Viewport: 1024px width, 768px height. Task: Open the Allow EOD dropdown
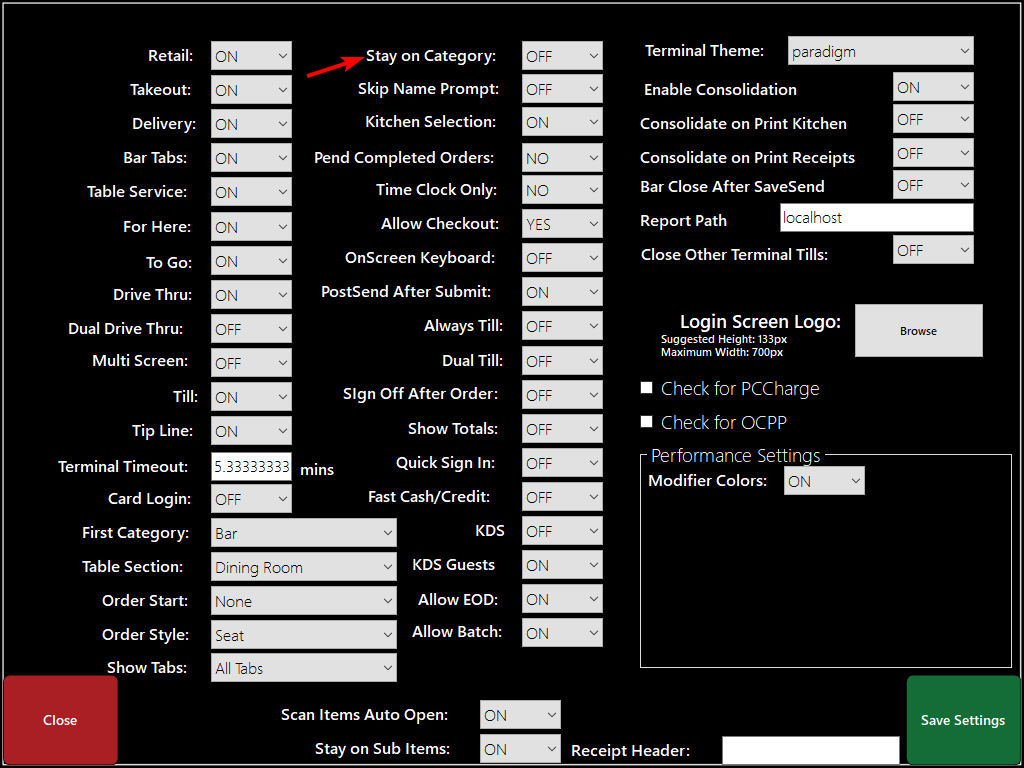coord(562,599)
